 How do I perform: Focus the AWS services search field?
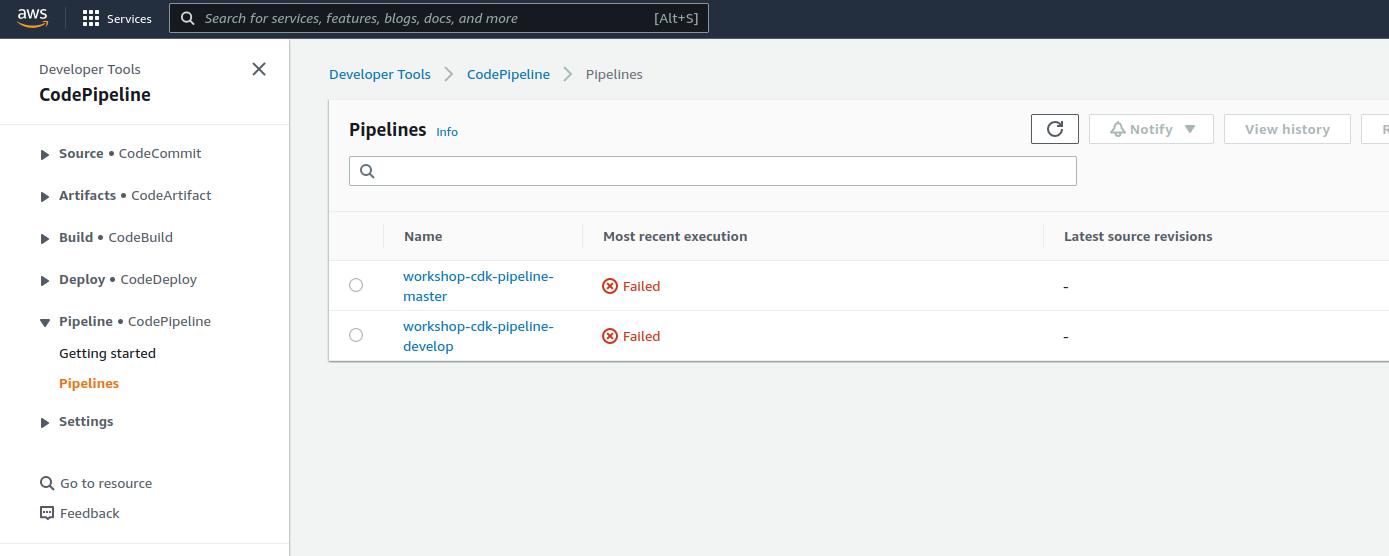pyautogui.click(x=439, y=18)
